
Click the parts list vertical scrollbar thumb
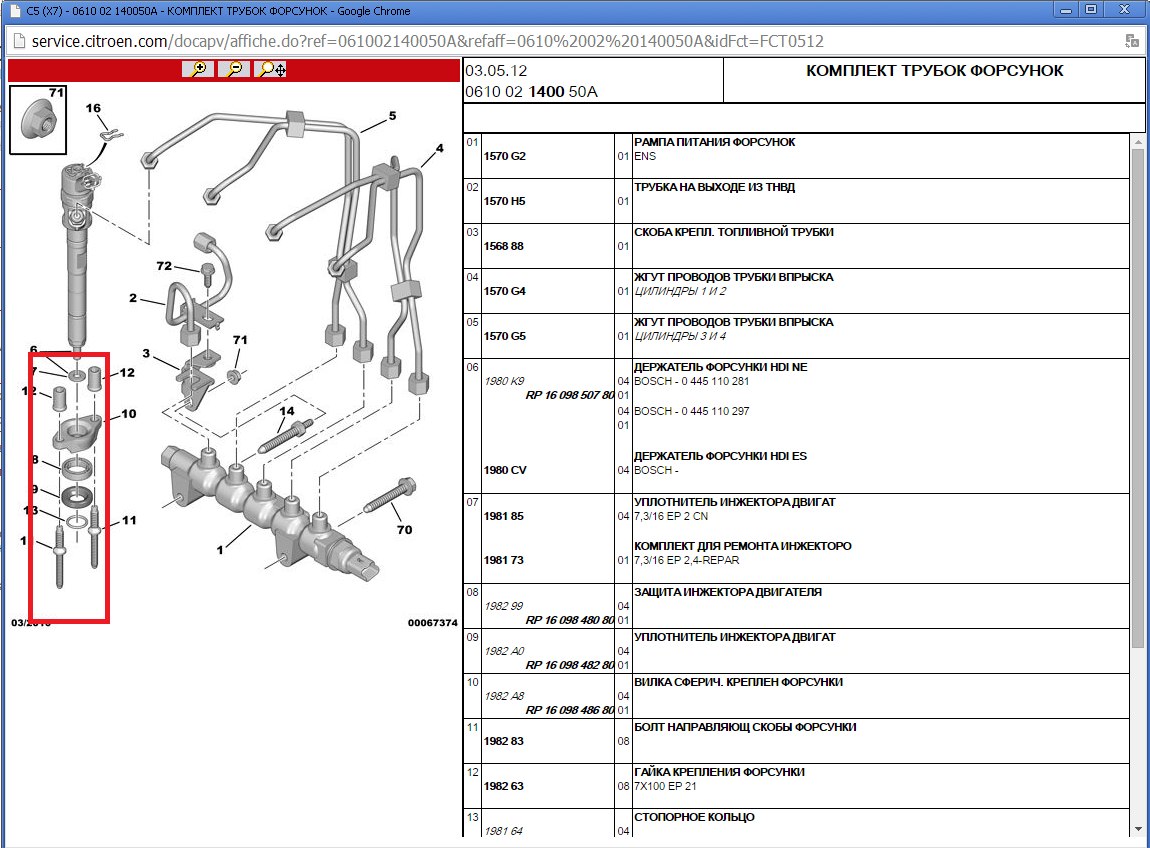pos(1137,400)
